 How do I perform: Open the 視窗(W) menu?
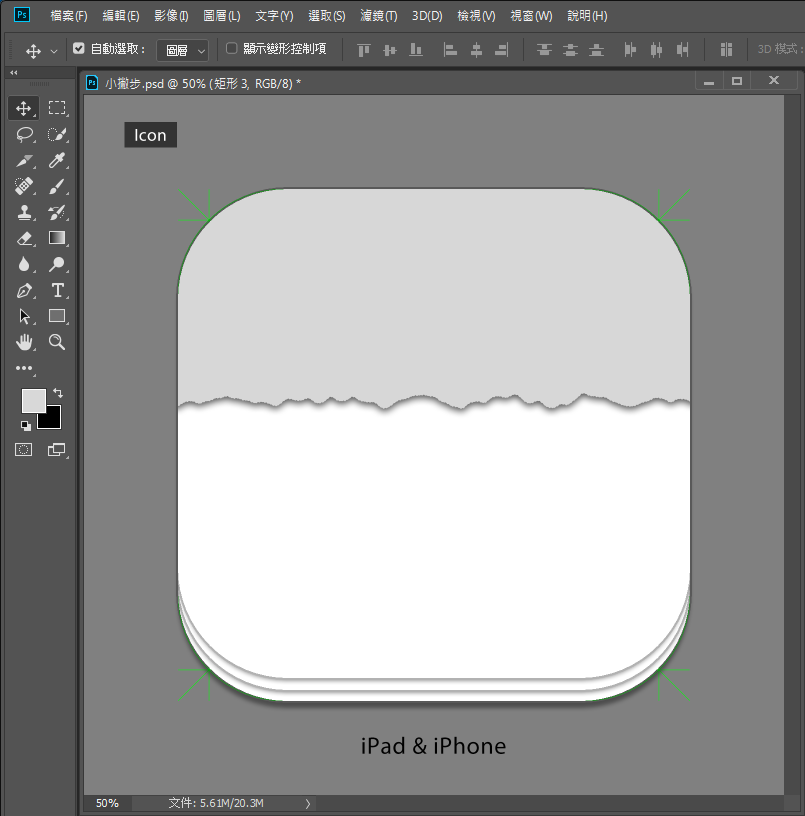(x=531, y=16)
